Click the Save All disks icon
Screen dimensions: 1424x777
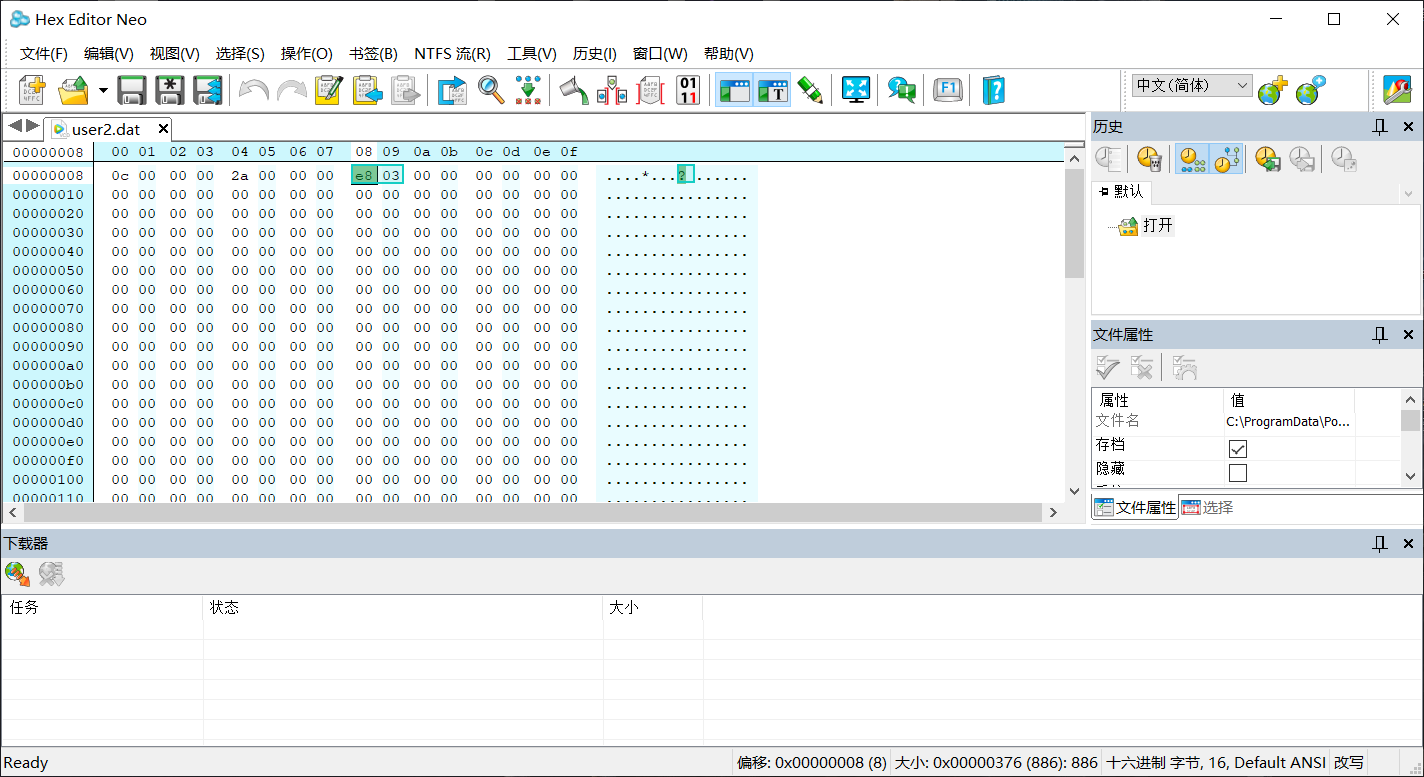(x=208, y=90)
